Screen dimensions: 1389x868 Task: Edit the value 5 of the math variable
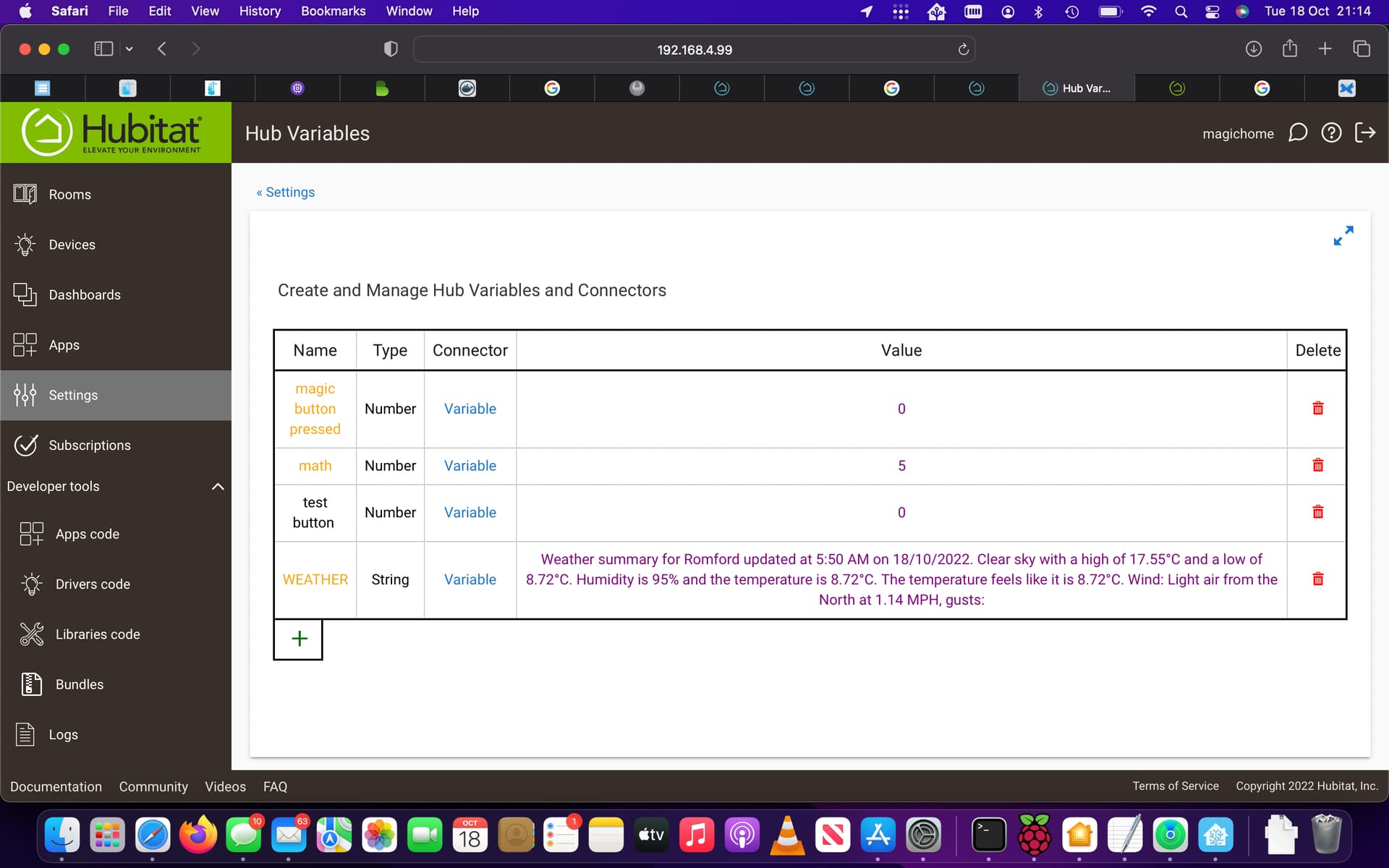point(901,466)
